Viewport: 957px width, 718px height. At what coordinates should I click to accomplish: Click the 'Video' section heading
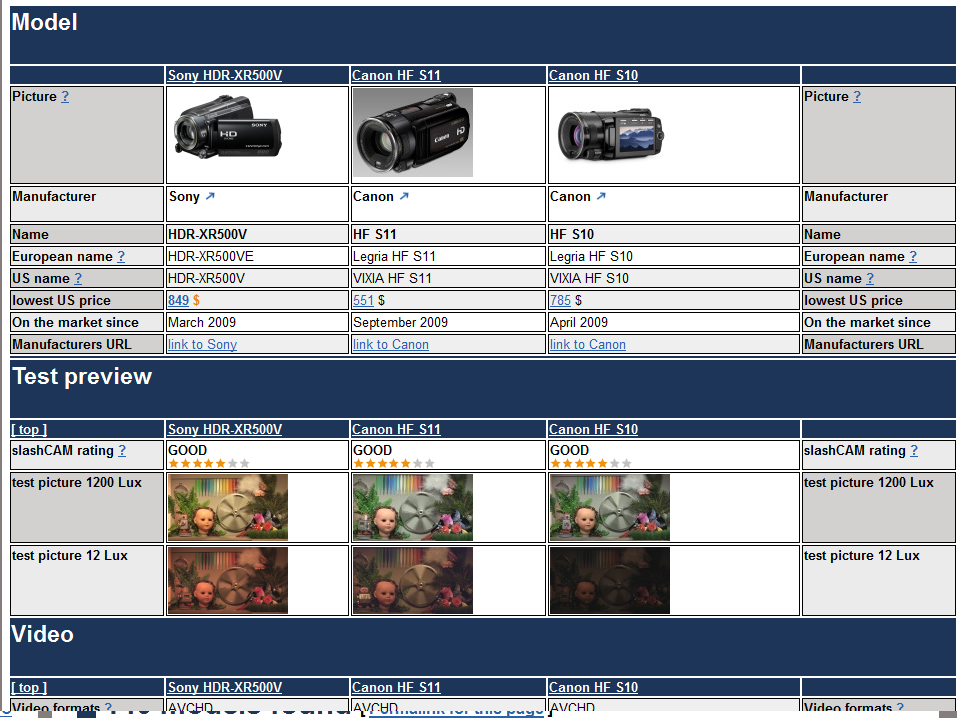pos(43,634)
